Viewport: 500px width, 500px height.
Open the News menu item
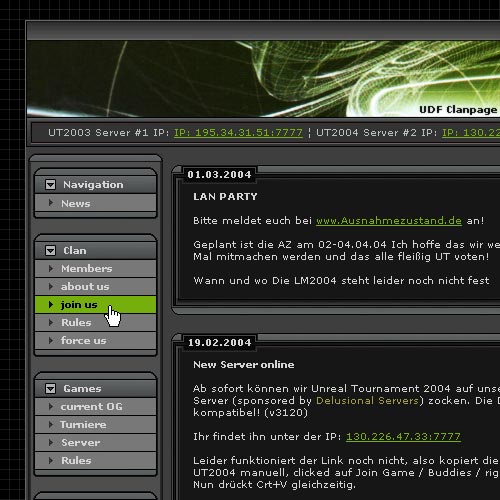pos(95,203)
